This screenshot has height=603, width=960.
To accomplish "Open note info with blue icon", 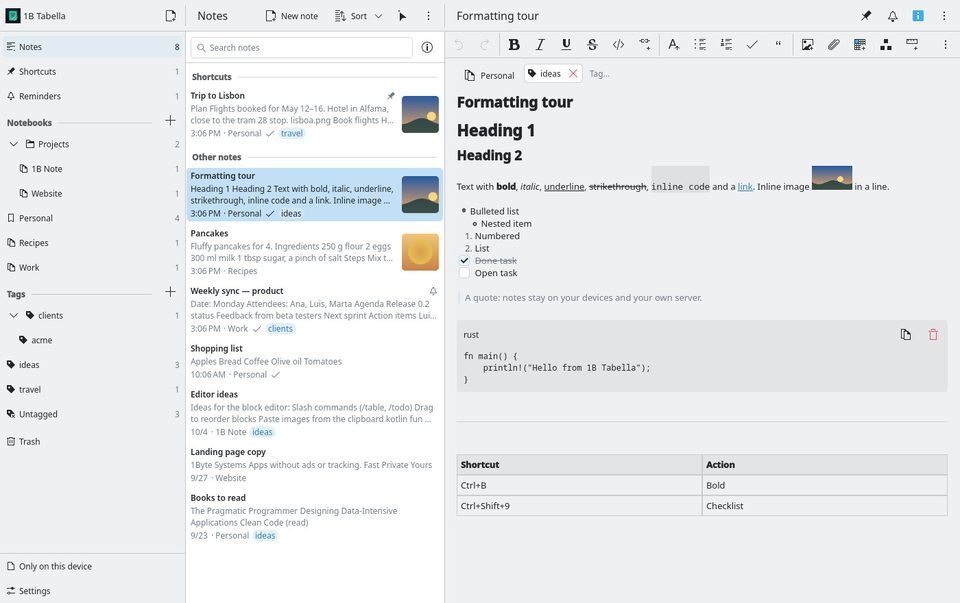I will [918, 16].
